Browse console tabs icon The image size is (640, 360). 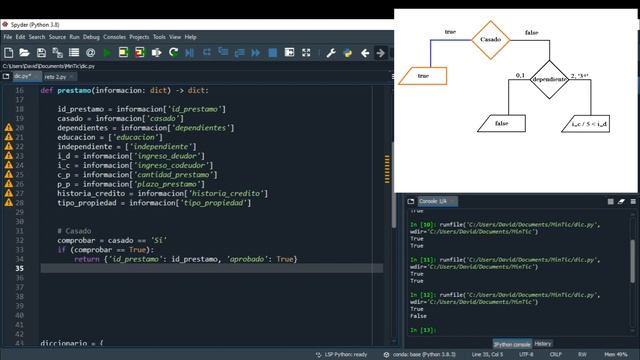click(x=411, y=201)
